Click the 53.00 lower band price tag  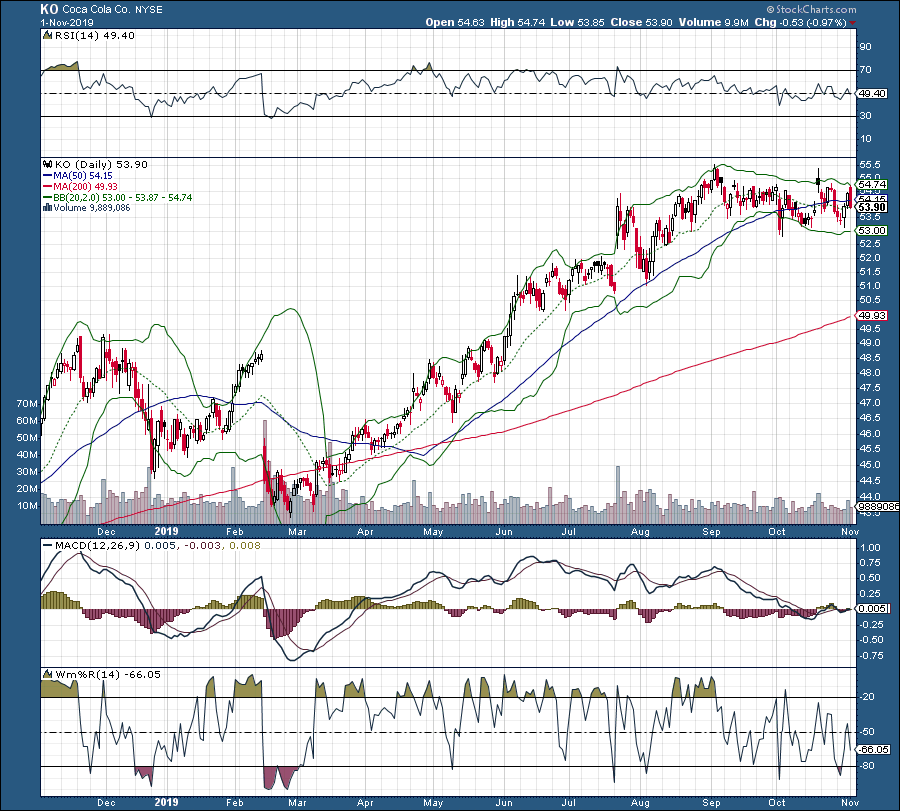872,231
